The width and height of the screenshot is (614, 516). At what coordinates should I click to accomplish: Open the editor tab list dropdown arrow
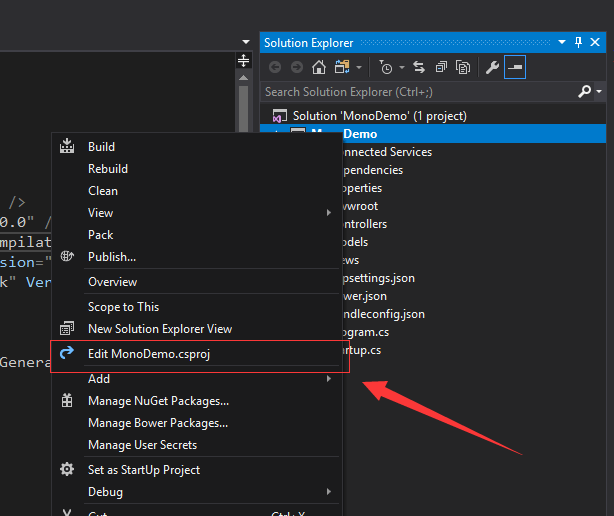[x=246, y=41]
